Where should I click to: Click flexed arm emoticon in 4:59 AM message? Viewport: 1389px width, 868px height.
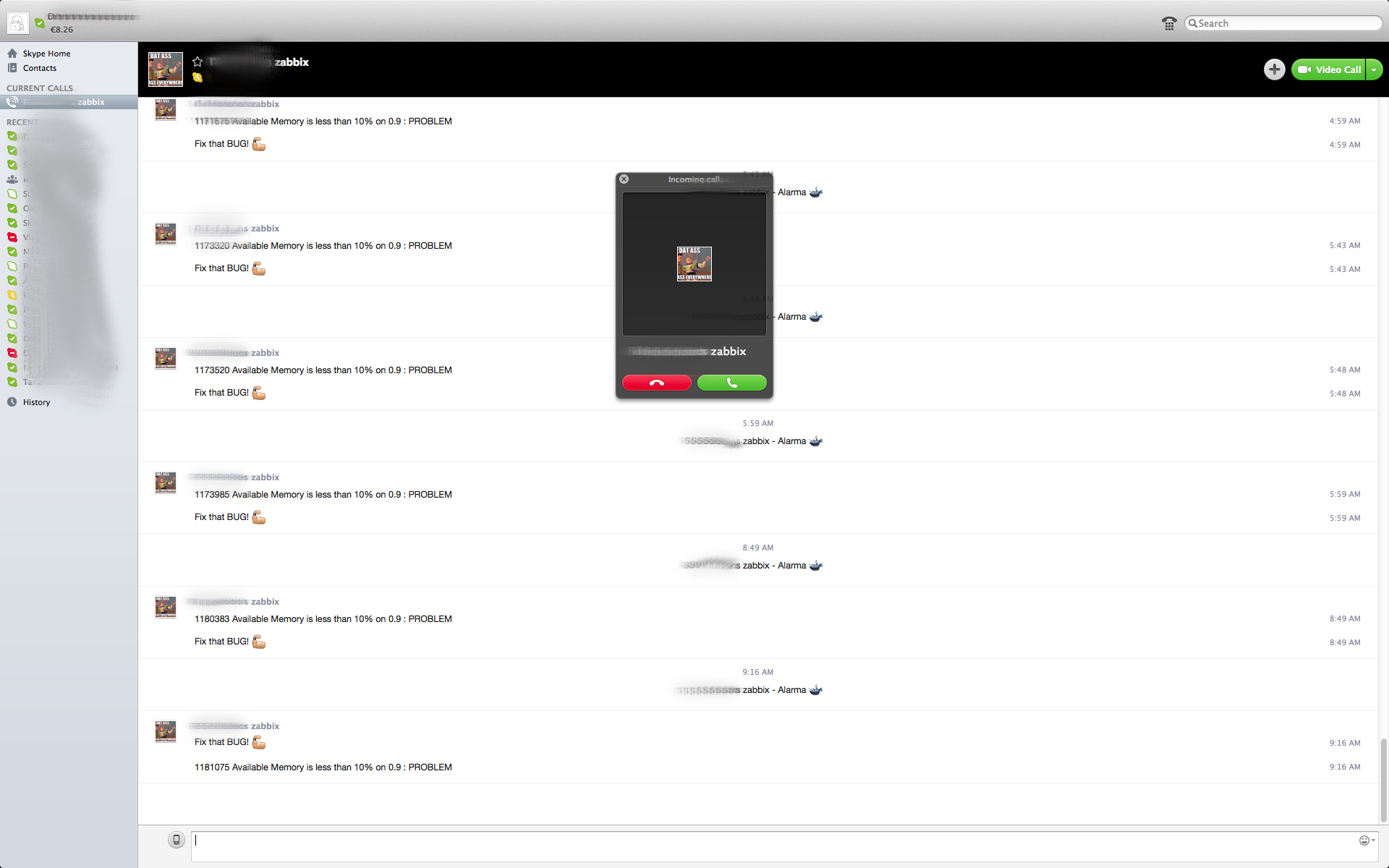pos(259,144)
